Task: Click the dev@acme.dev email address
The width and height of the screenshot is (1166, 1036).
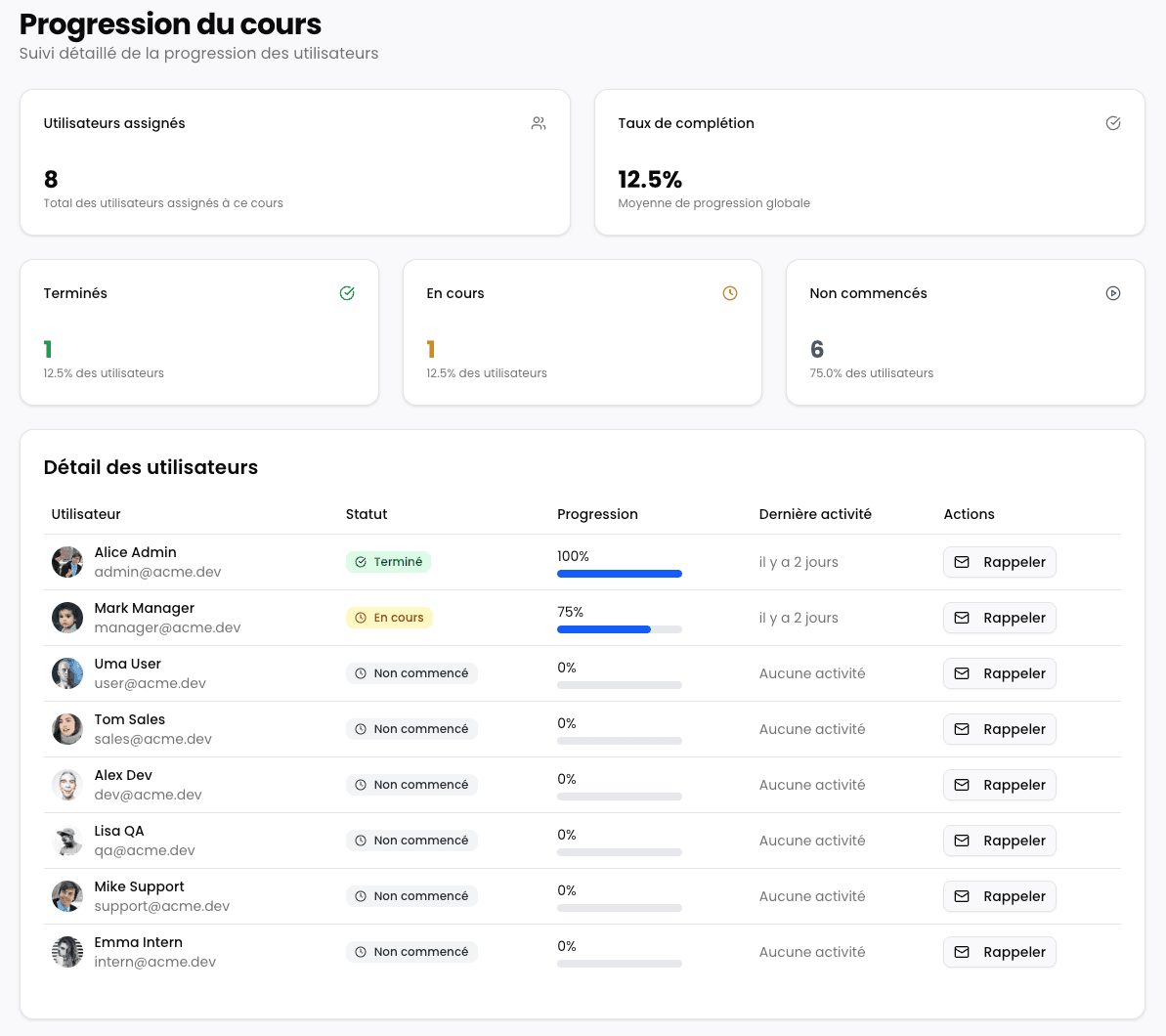Action: (148, 795)
